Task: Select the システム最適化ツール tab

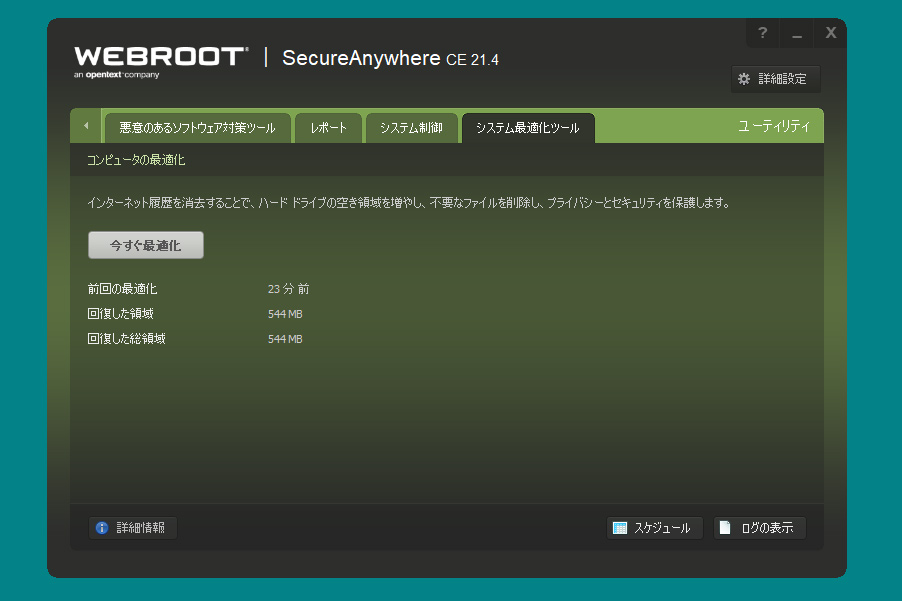Action: click(528, 128)
